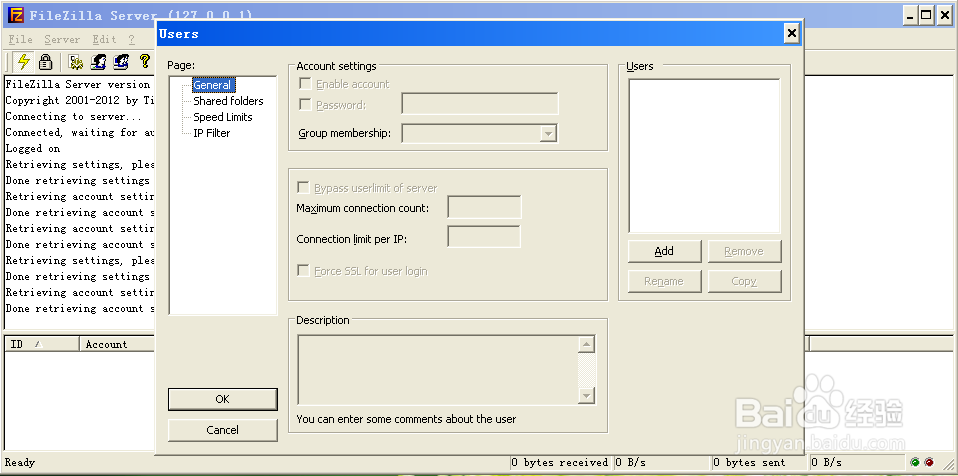Sort by the ID column header
Viewport: 958px width, 476px height.
point(42,344)
